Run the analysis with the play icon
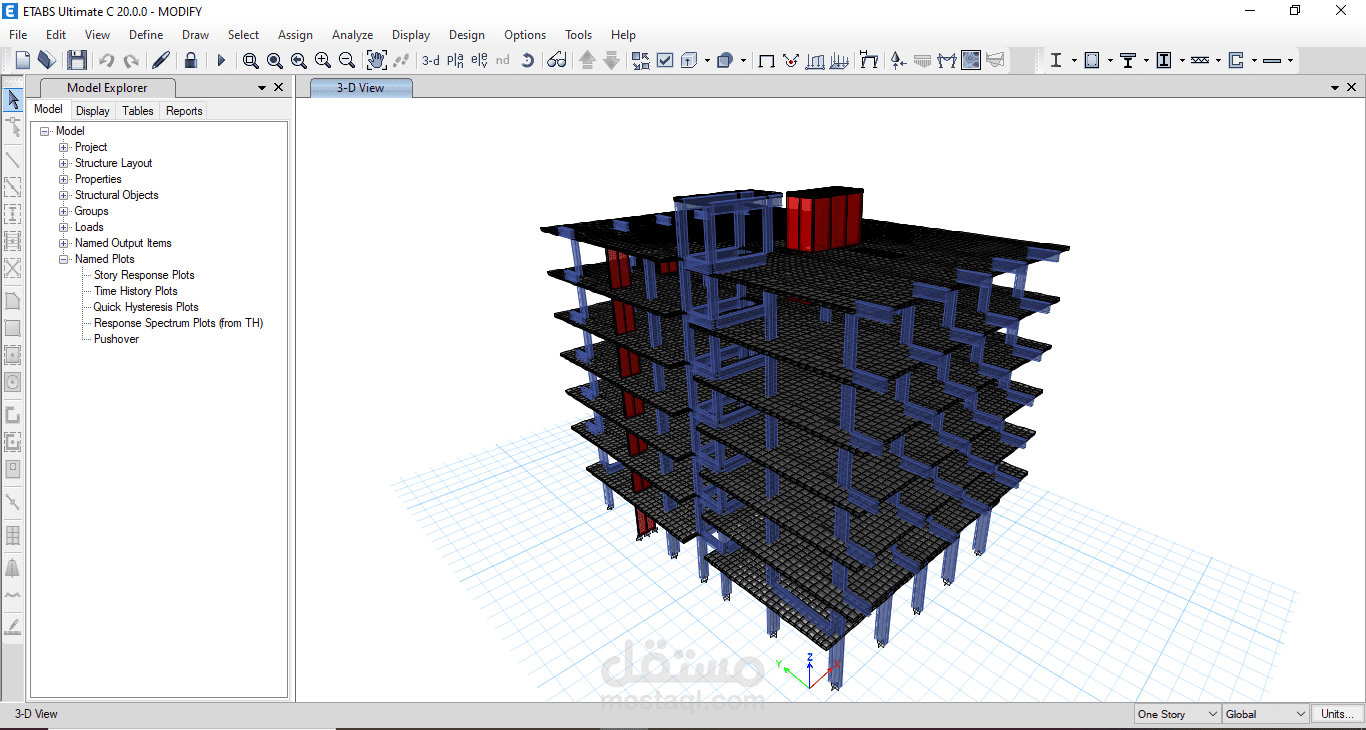This screenshot has height=730, width=1366. (221, 61)
